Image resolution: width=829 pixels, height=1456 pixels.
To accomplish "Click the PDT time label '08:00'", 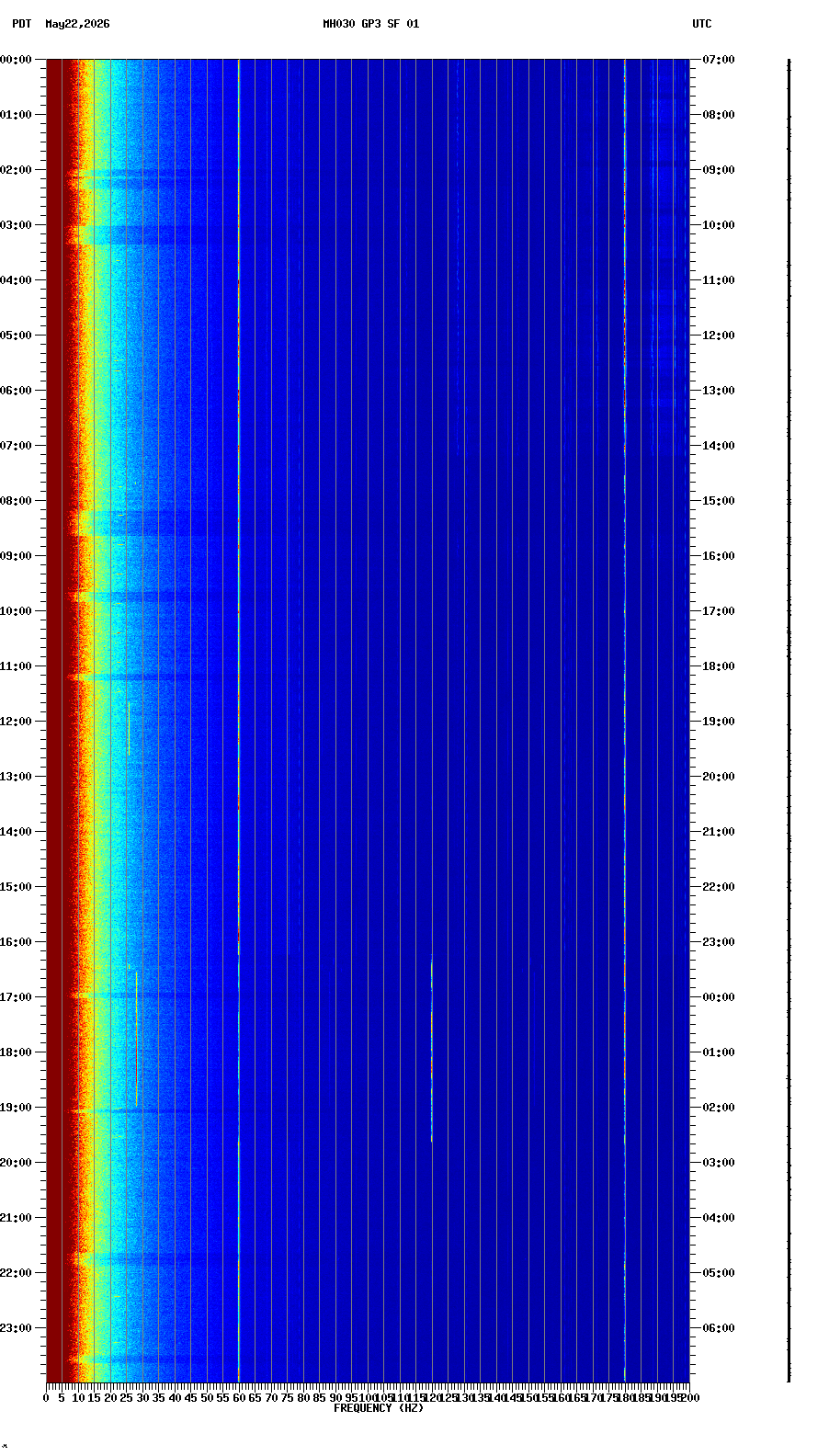I will click(x=16, y=501).
